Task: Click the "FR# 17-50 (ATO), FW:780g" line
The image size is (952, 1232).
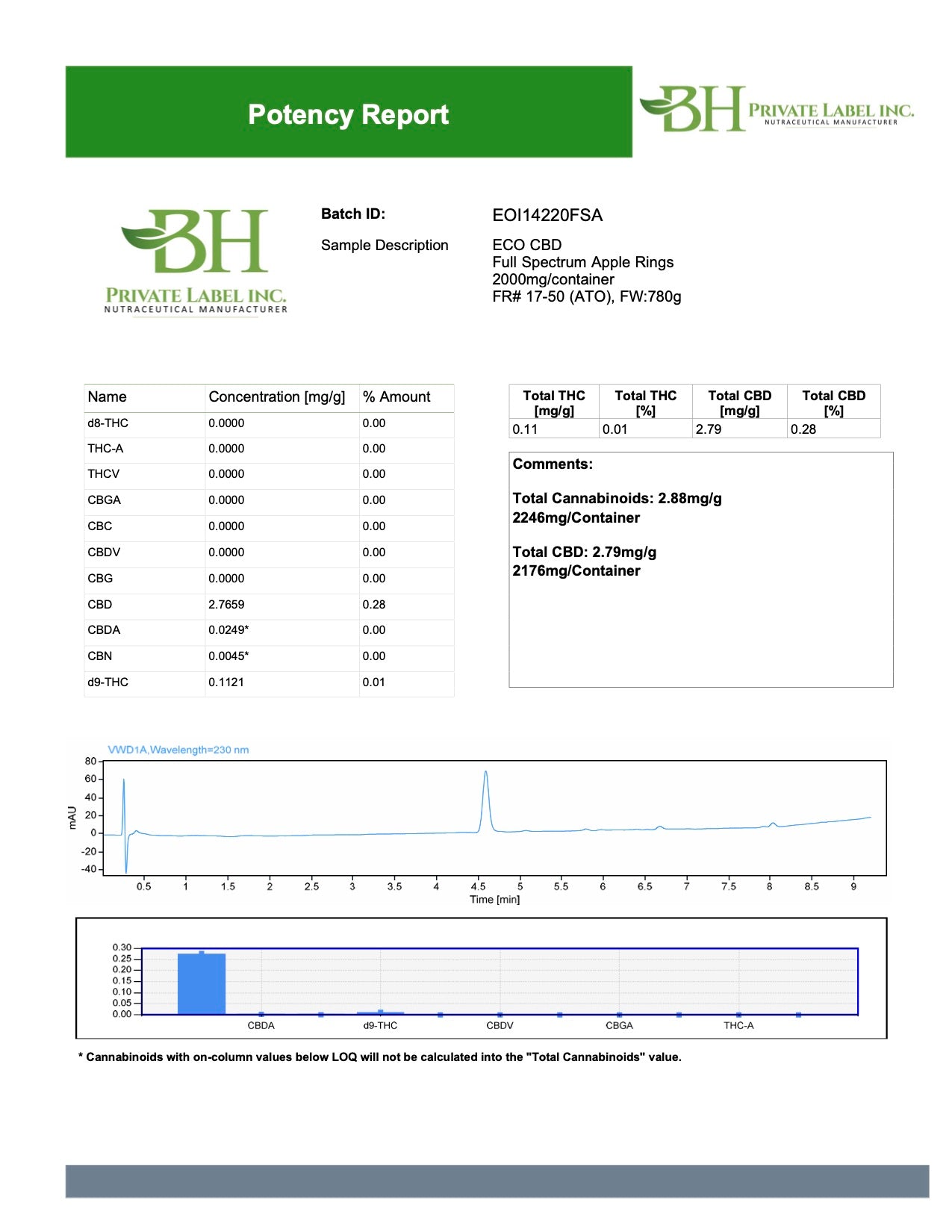Action: click(x=586, y=296)
